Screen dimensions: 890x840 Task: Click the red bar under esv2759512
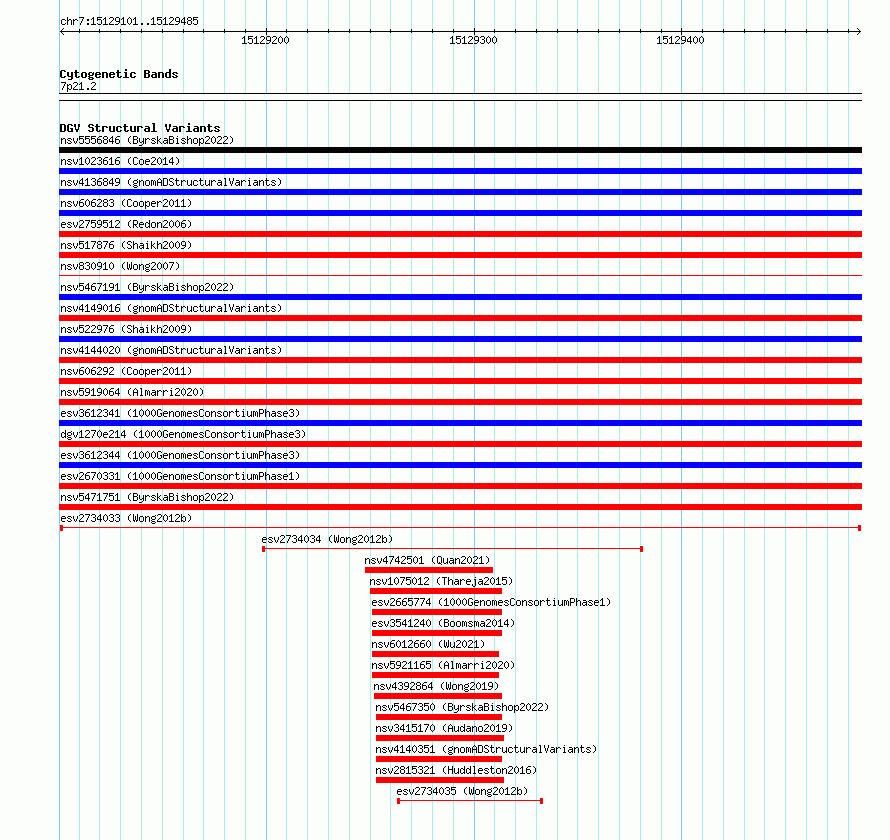pyautogui.click(x=460, y=234)
